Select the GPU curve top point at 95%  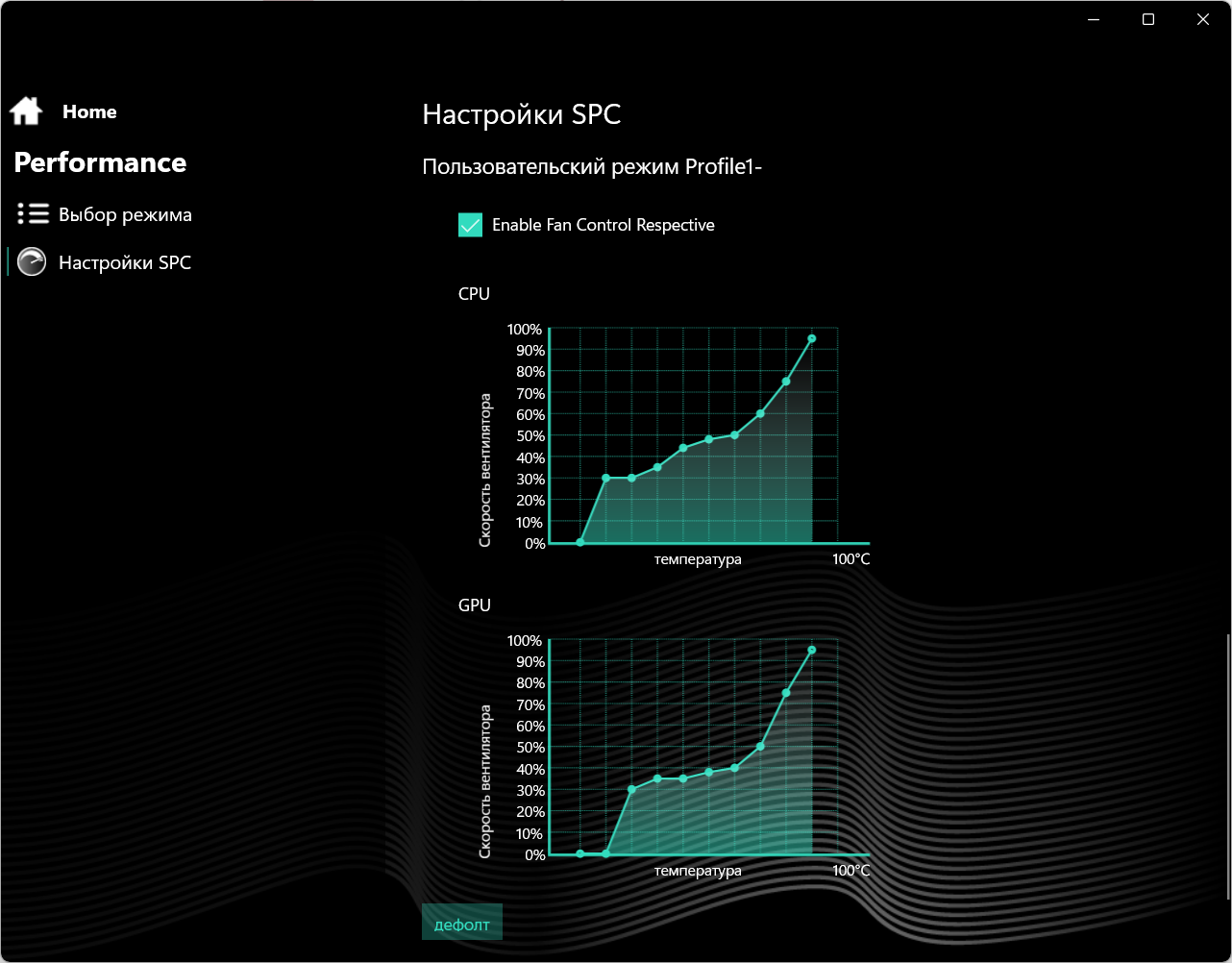point(812,650)
